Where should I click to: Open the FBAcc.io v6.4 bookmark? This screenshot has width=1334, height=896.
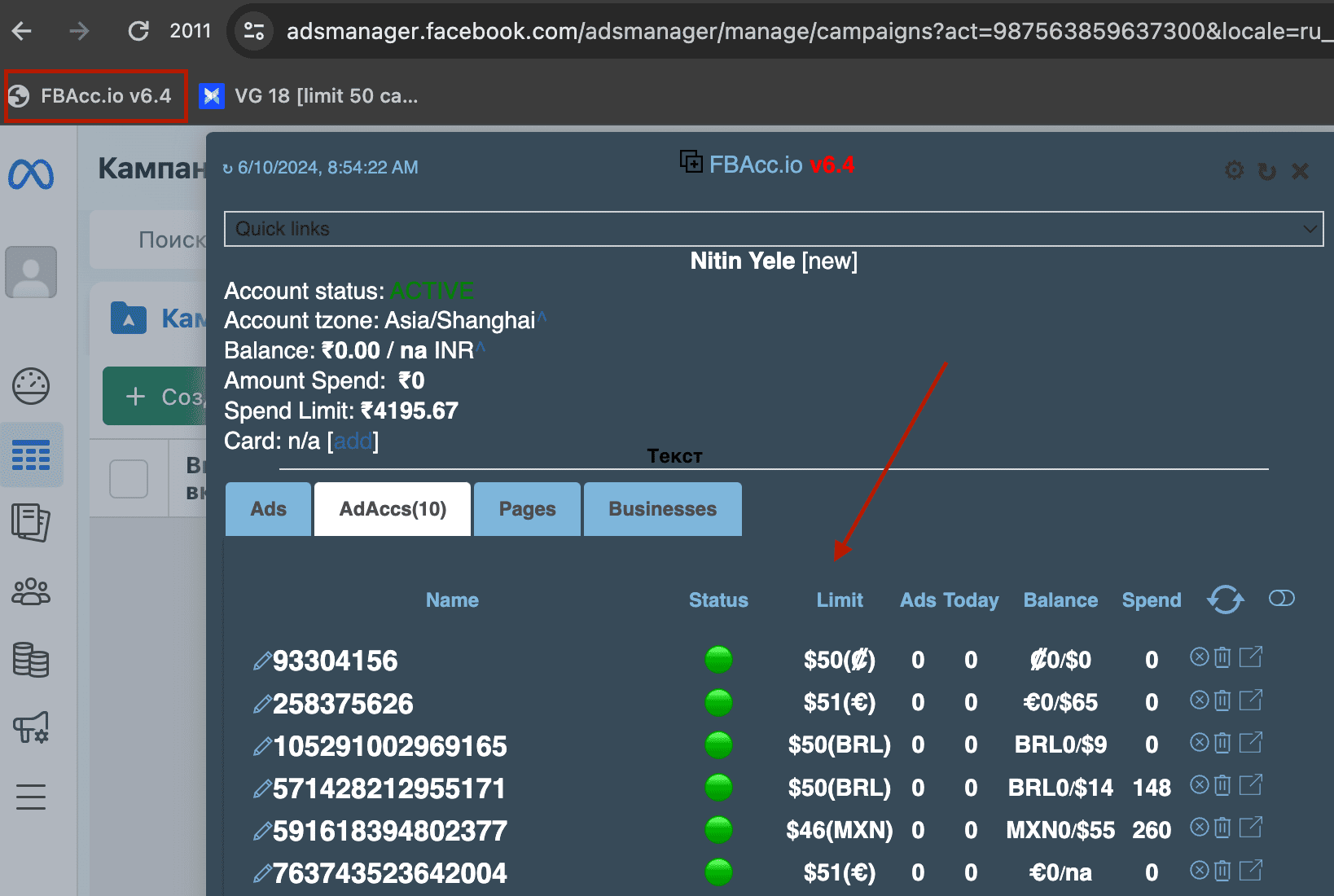[x=96, y=96]
